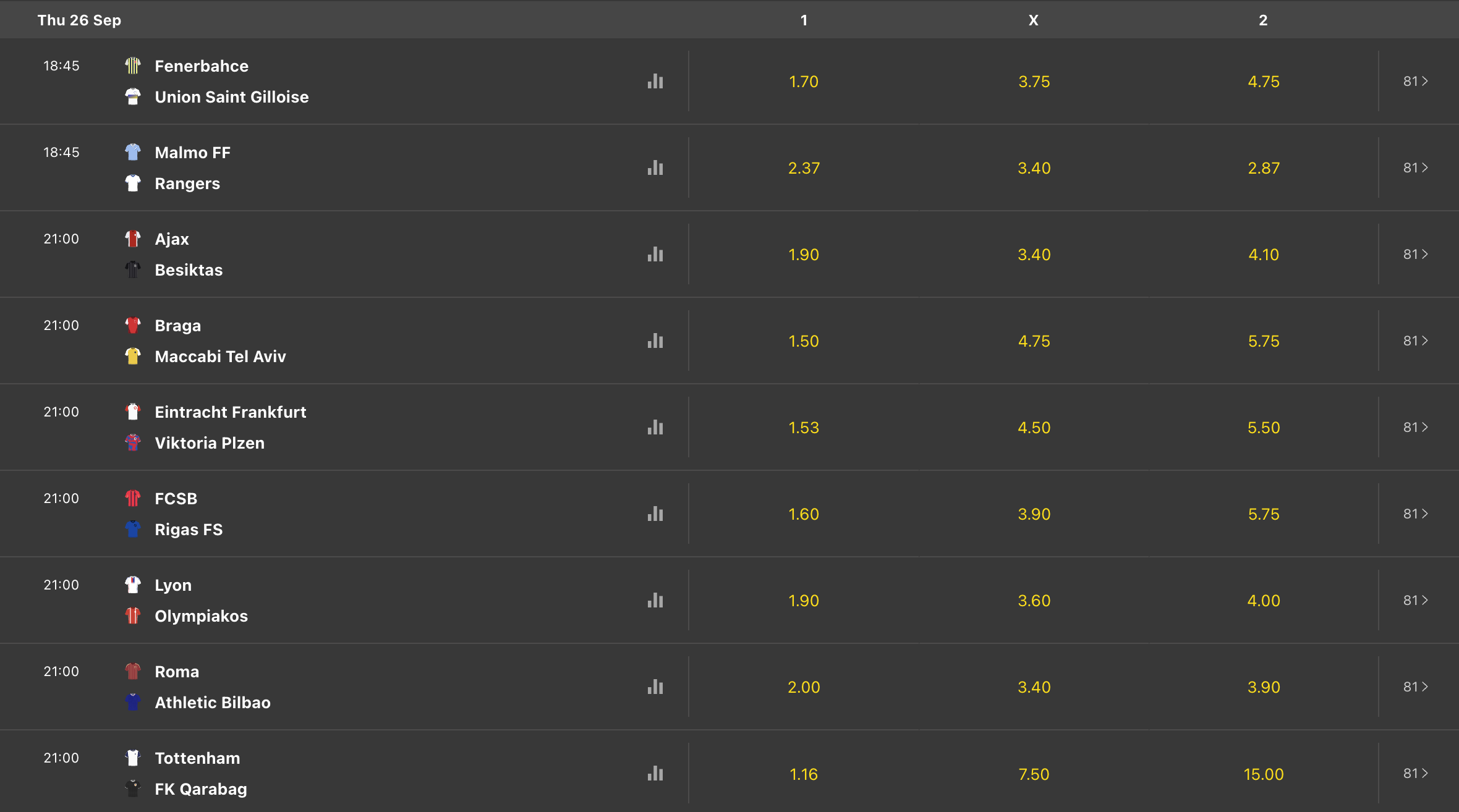The height and width of the screenshot is (812, 1459).
Task: Choose Braga home win odds 1.50
Action: (804, 341)
